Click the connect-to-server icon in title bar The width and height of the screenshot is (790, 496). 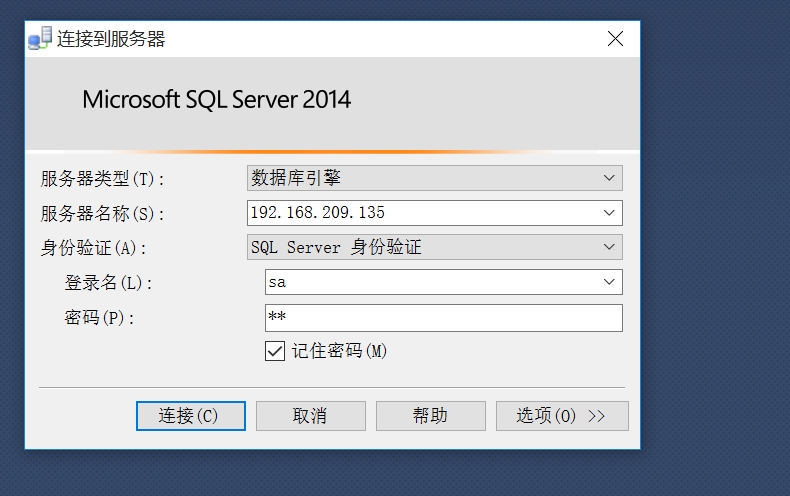tap(40, 39)
